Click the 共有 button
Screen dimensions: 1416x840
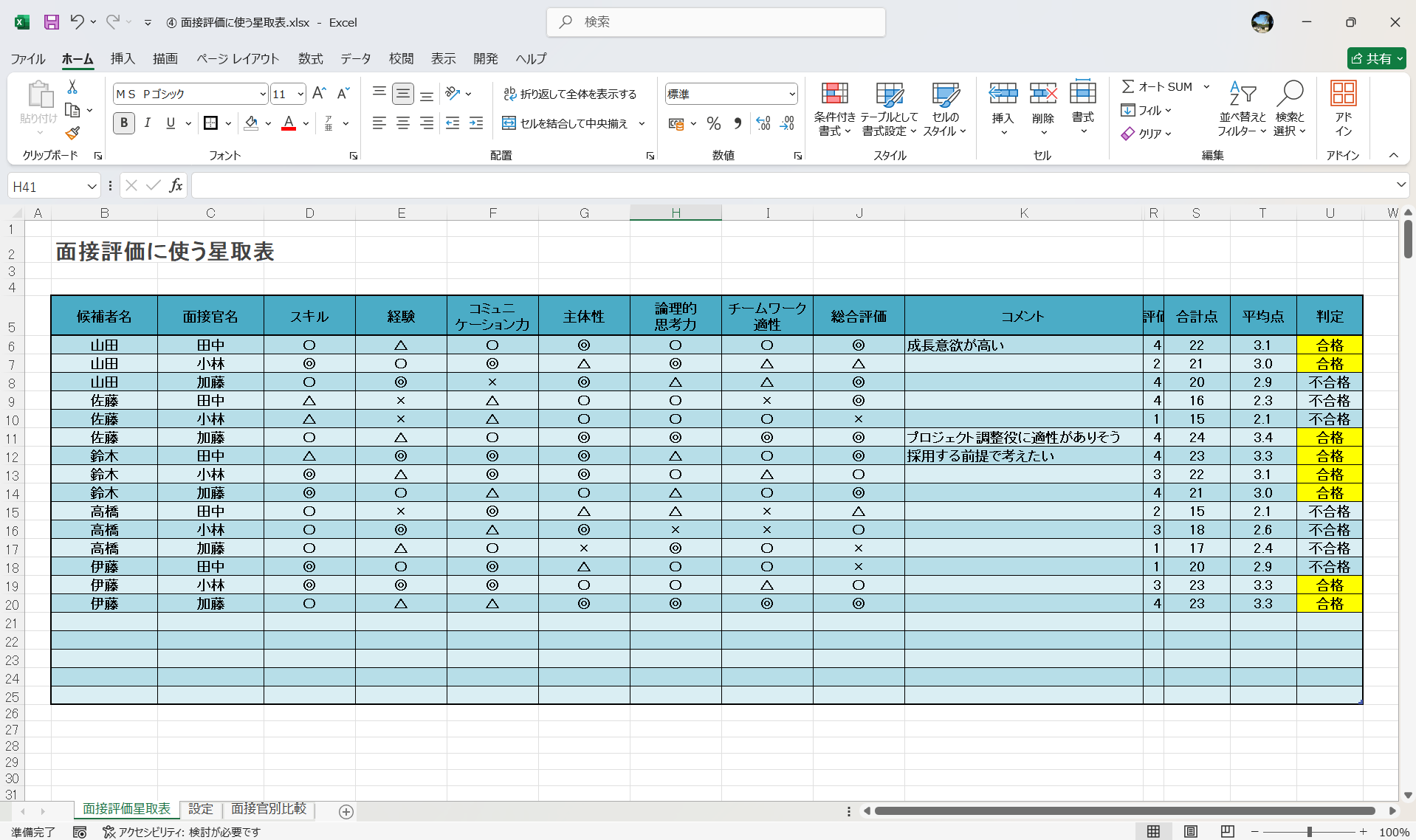tap(1375, 58)
